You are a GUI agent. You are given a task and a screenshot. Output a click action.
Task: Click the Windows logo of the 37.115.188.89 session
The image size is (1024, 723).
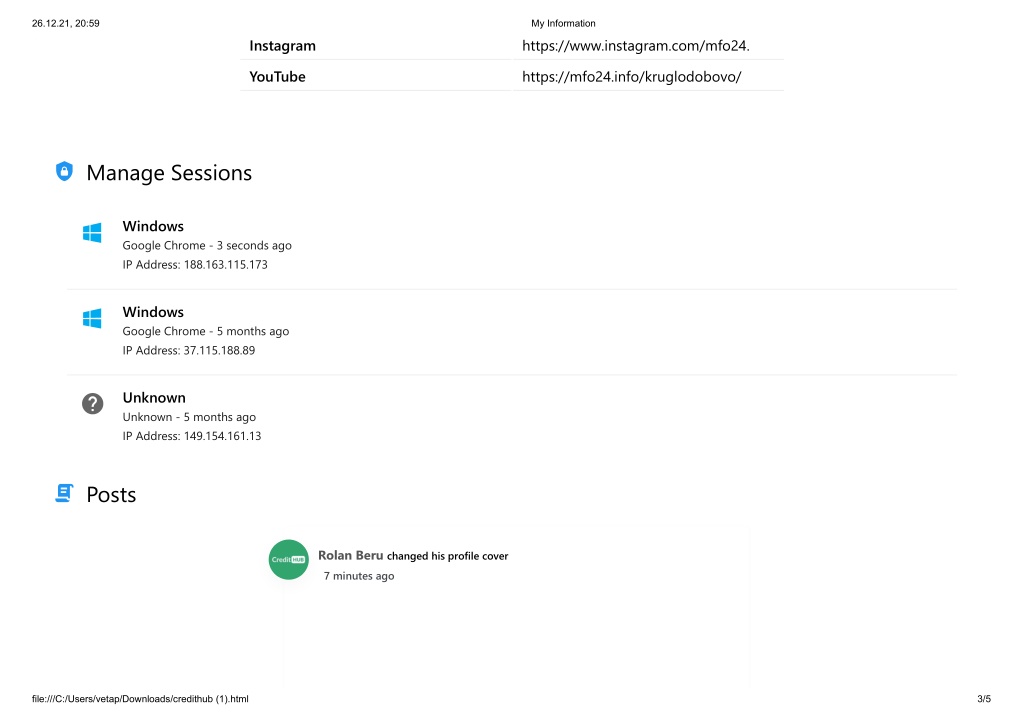tap(92, 319)
